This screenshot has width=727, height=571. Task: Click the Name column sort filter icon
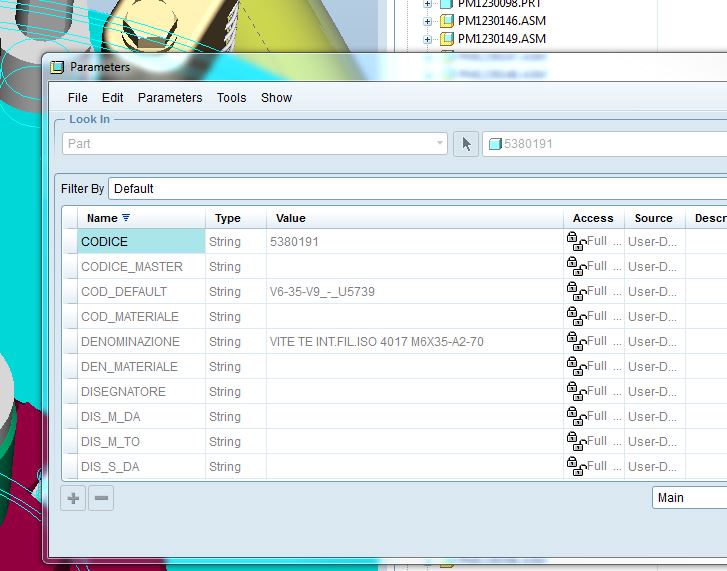[x=126, y=217]
